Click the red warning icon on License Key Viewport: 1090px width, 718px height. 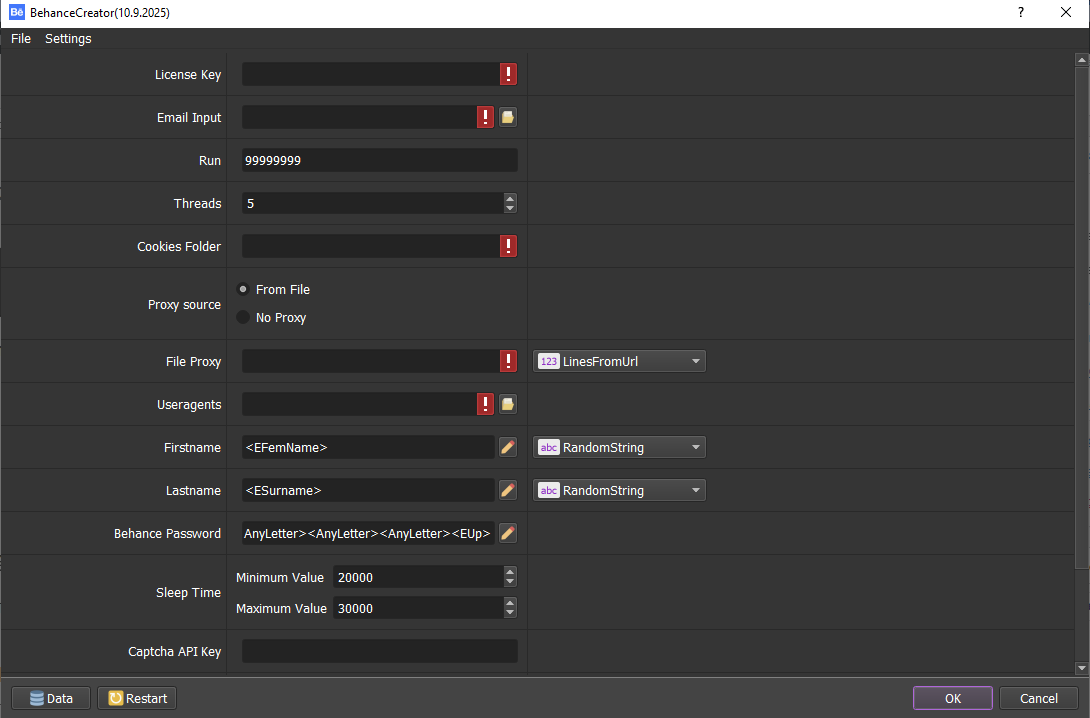point(509,75)
